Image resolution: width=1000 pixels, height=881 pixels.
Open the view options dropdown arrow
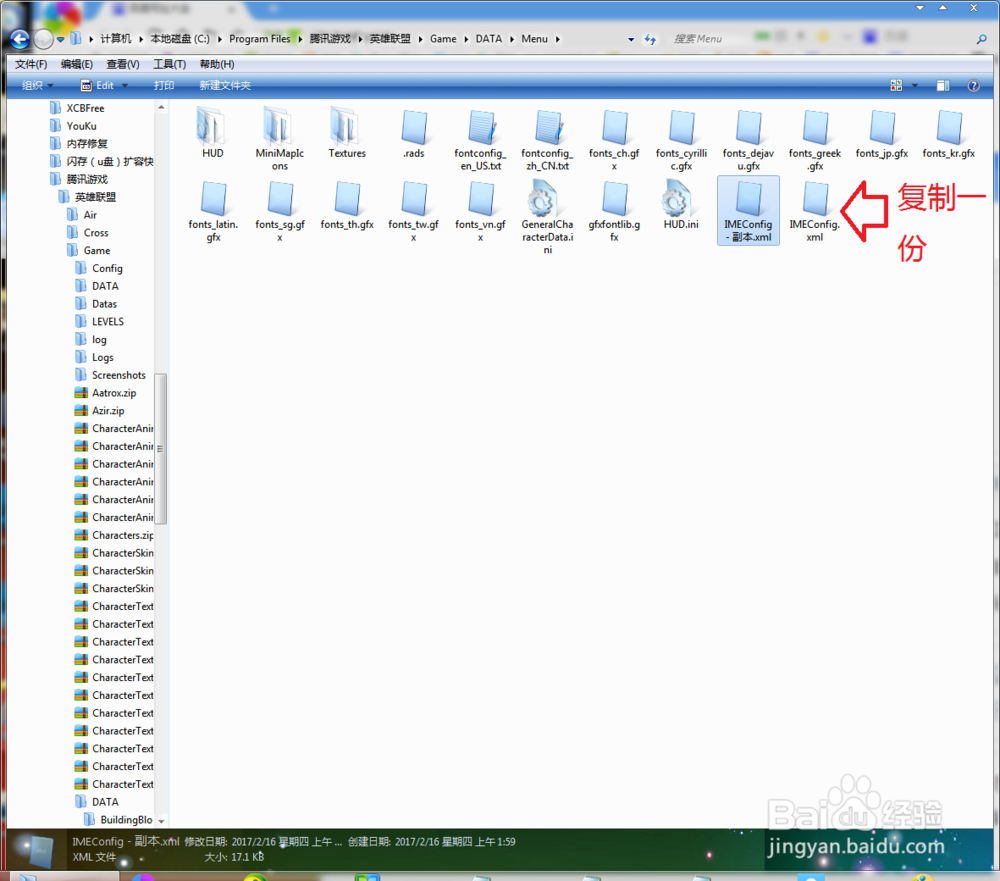point(915,85)
